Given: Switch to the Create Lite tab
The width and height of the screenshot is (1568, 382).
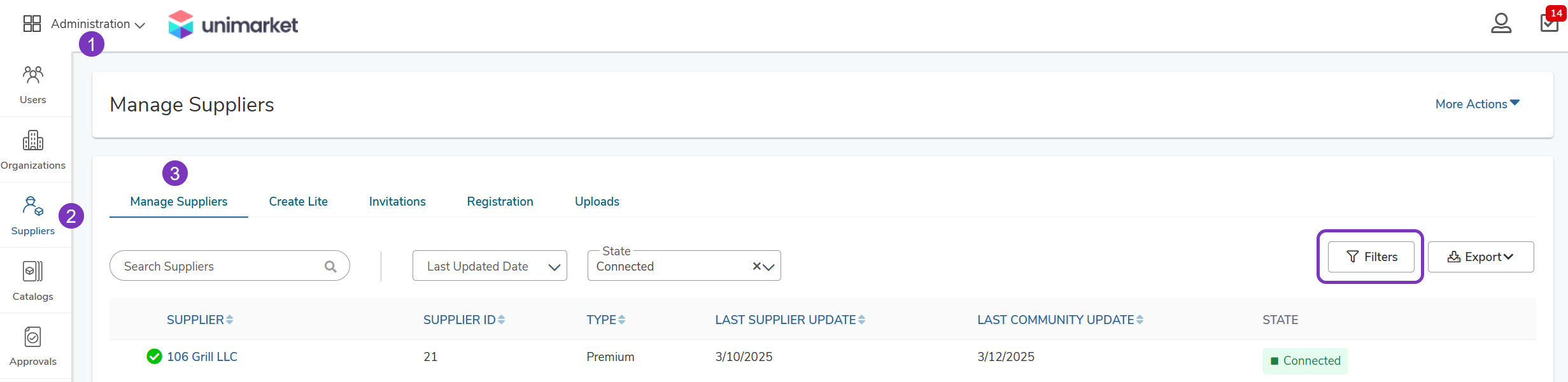Looking at the screenshot, I should click(x=298, y=201).
